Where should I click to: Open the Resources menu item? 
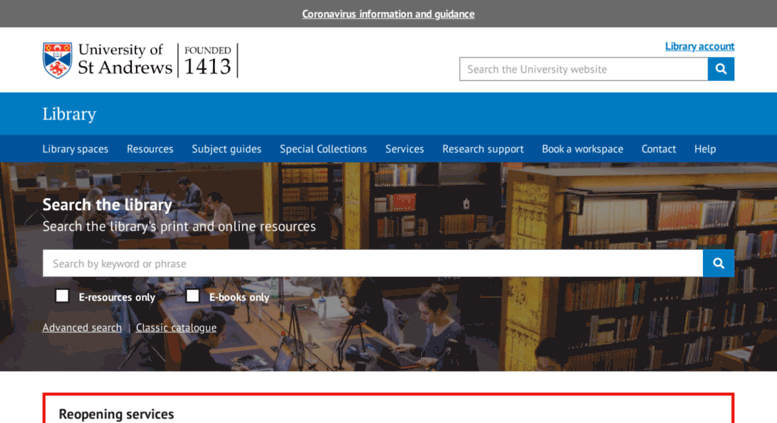coord(150,149)
